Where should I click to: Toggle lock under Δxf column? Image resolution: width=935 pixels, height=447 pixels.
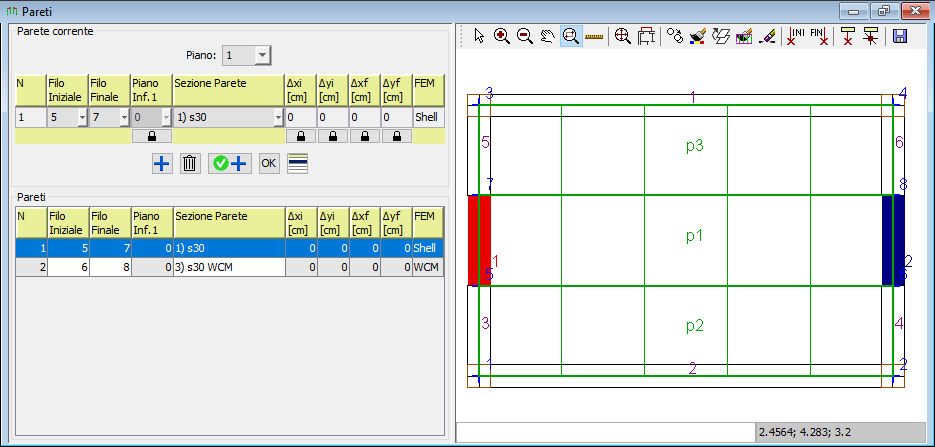point(365,136)
